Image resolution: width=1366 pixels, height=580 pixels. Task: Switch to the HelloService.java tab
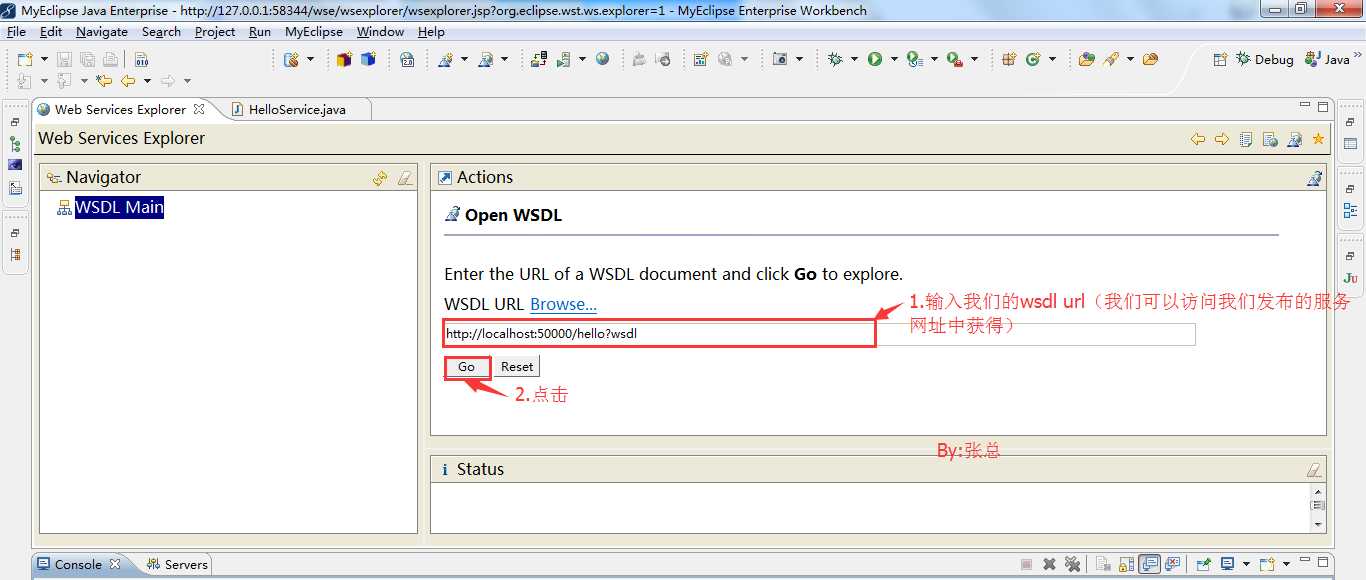[x=296, y=110]
